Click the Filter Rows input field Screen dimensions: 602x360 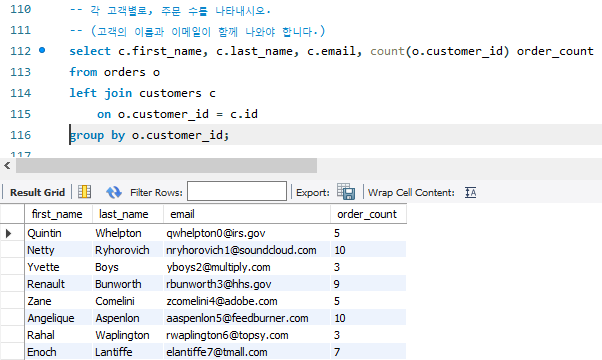(237, 191)
